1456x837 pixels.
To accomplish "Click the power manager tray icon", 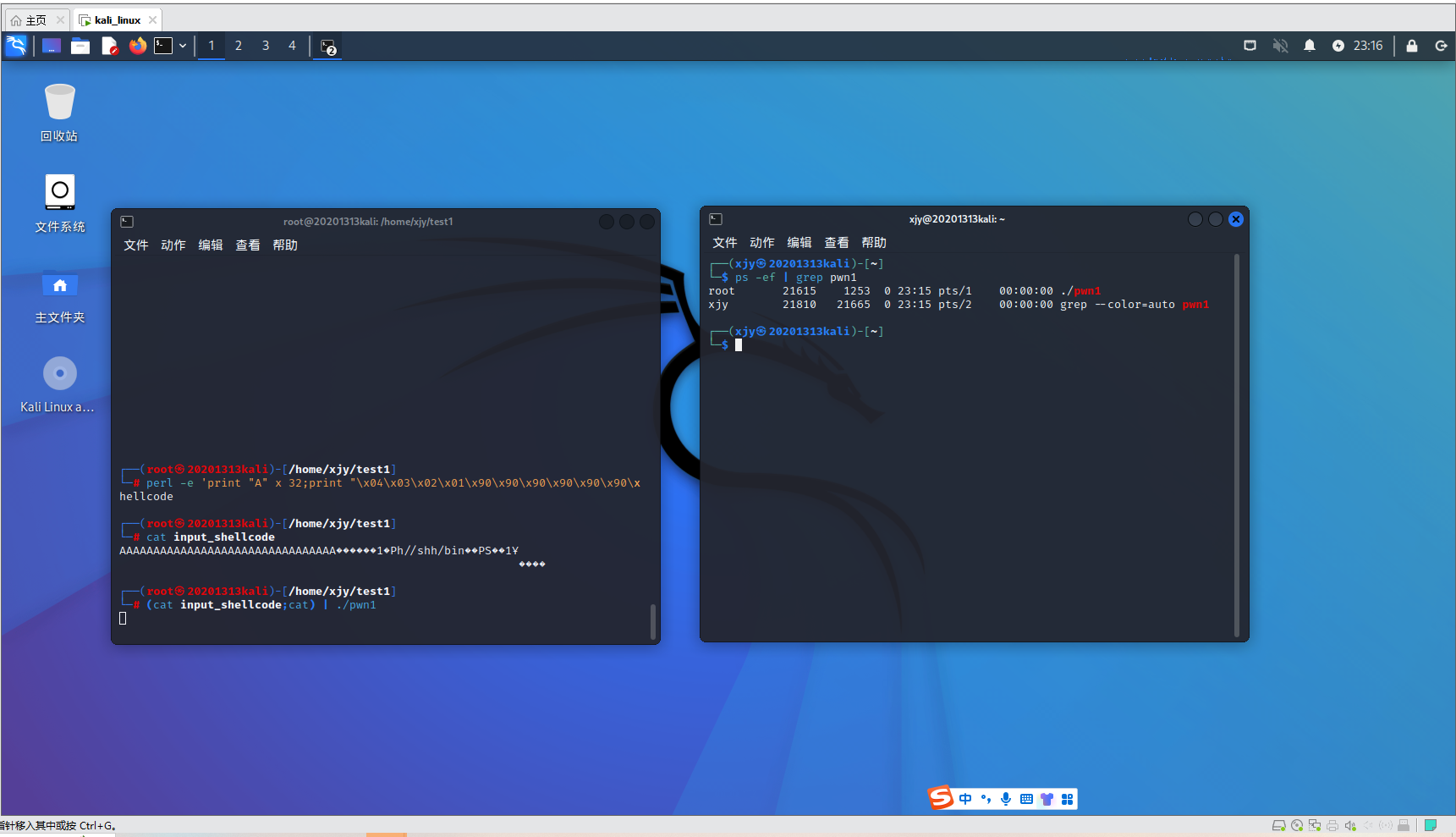I will (x=1338, y=46).
